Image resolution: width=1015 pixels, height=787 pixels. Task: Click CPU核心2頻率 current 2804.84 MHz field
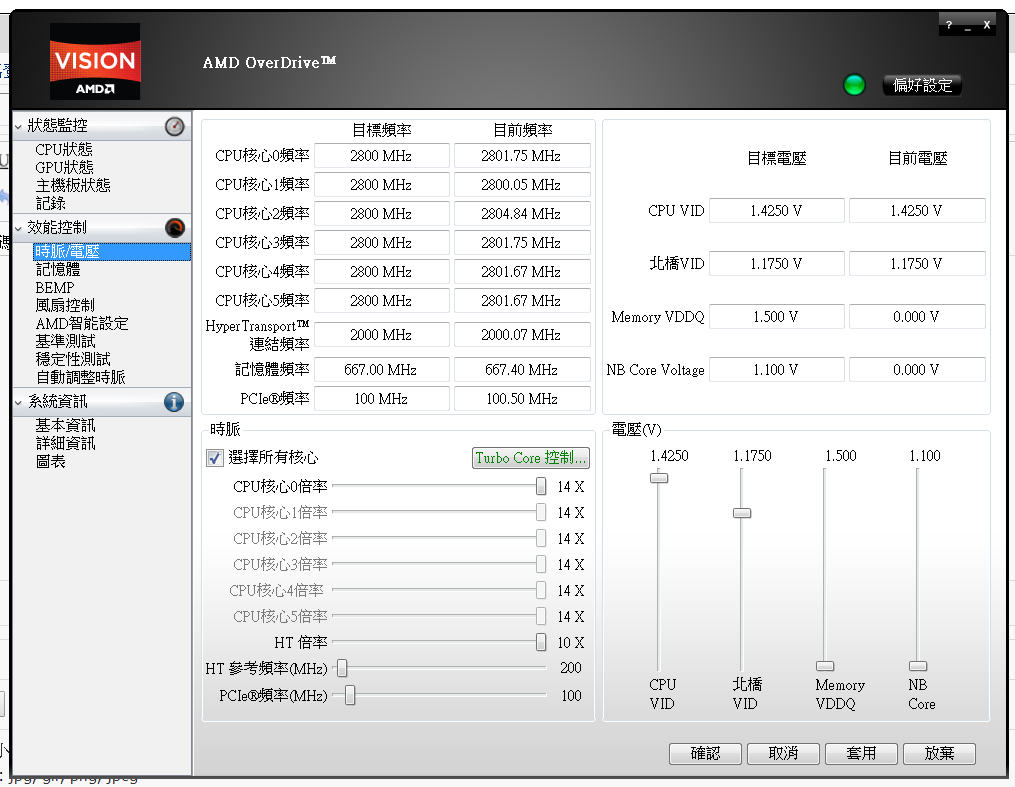(x=522, y=214)
